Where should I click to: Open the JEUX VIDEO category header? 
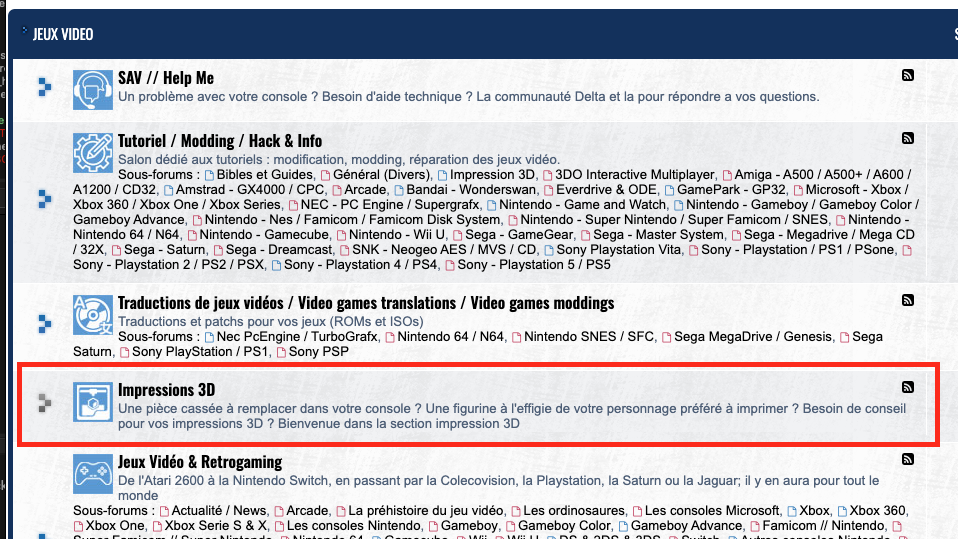tap(63, 34)
